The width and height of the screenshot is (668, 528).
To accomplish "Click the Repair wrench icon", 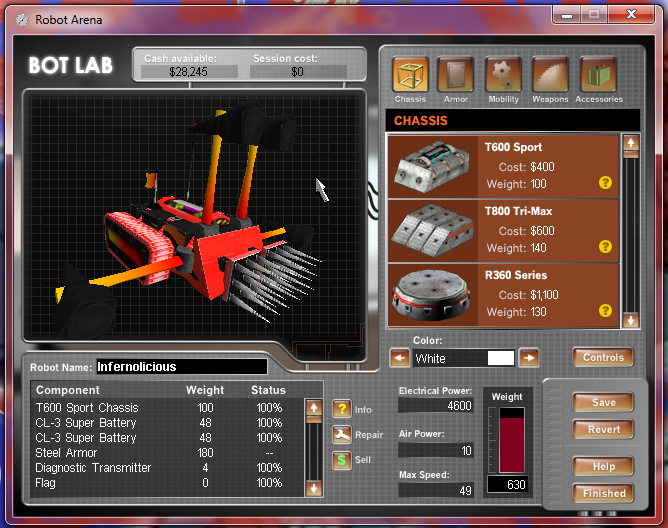I will [342, 435].
